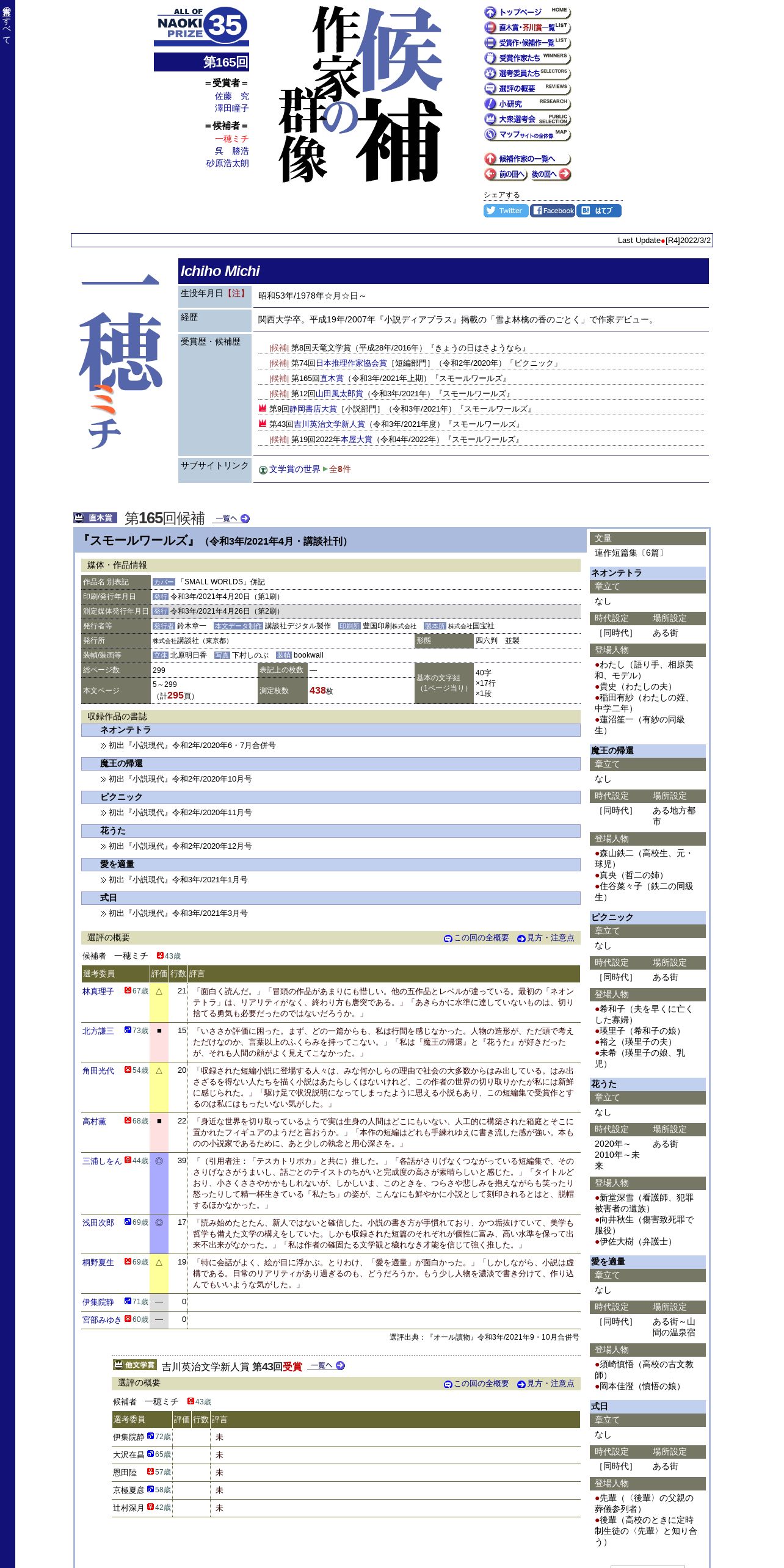Share via the はてブ bookmark button
Viewport: 784px width, 1568px height.
coord(599,211)
